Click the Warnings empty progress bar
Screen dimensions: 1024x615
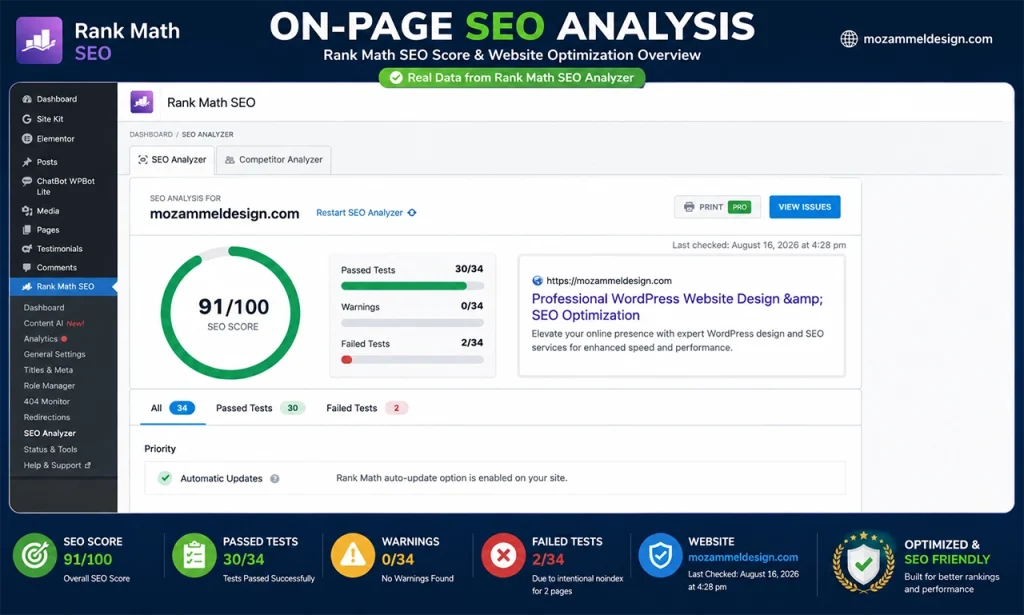click(412, 323)
